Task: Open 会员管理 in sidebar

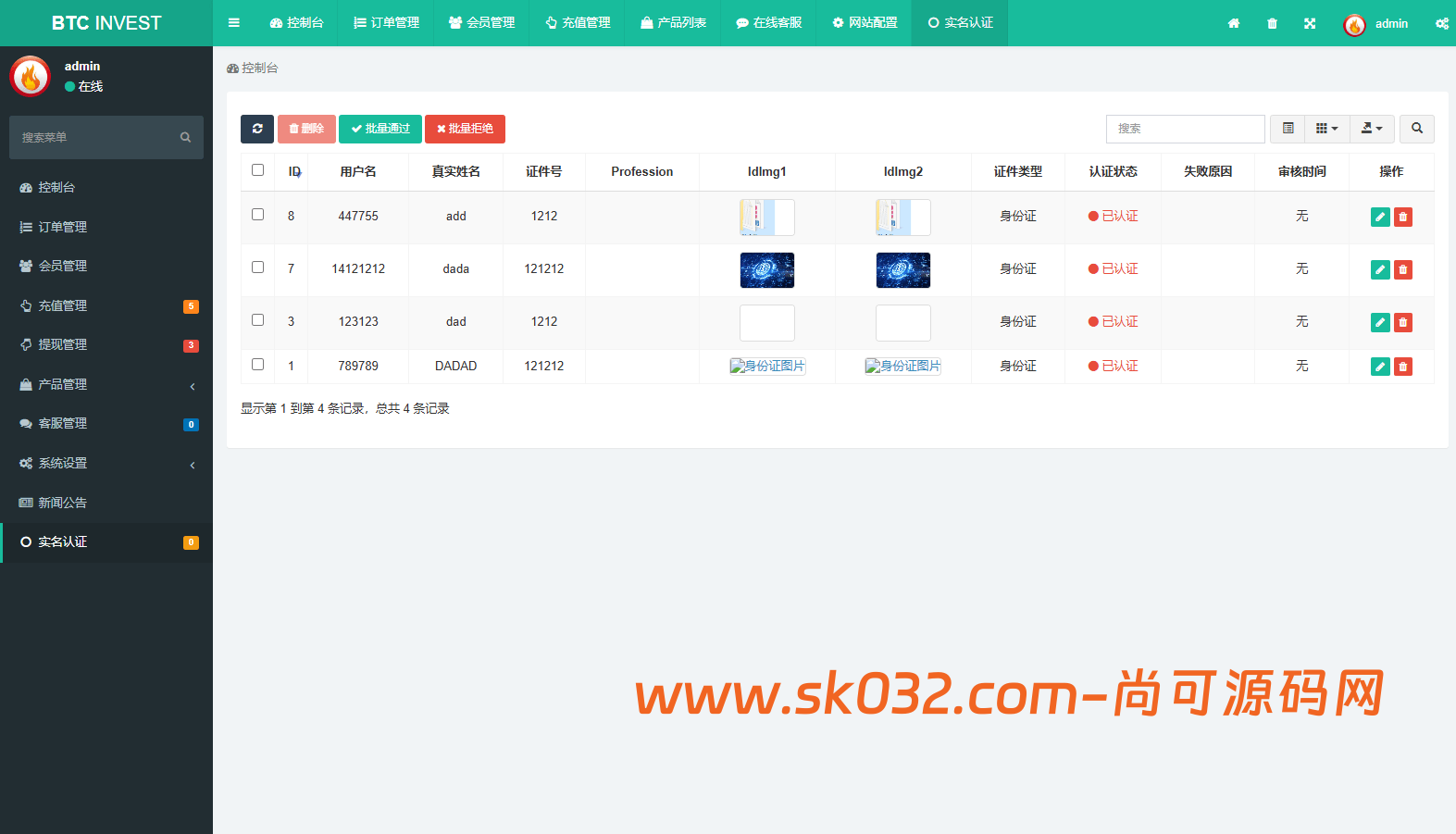Action: (106, 266)
